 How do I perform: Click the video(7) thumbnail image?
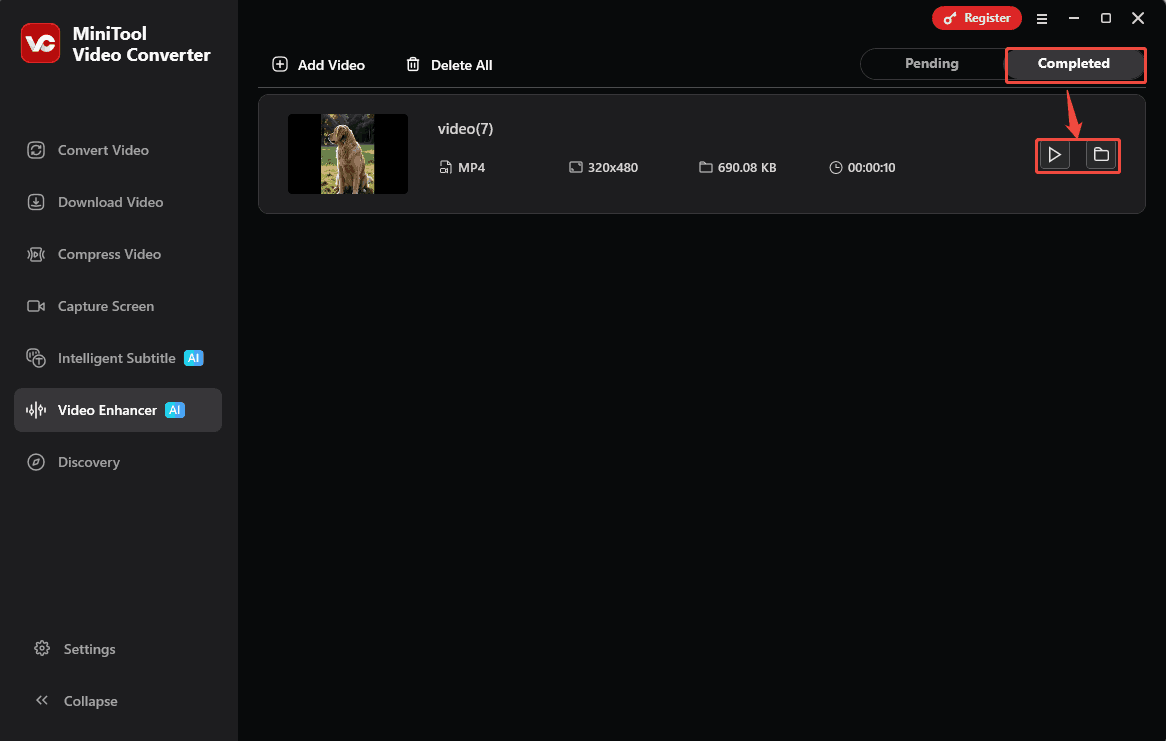[347, 154]
